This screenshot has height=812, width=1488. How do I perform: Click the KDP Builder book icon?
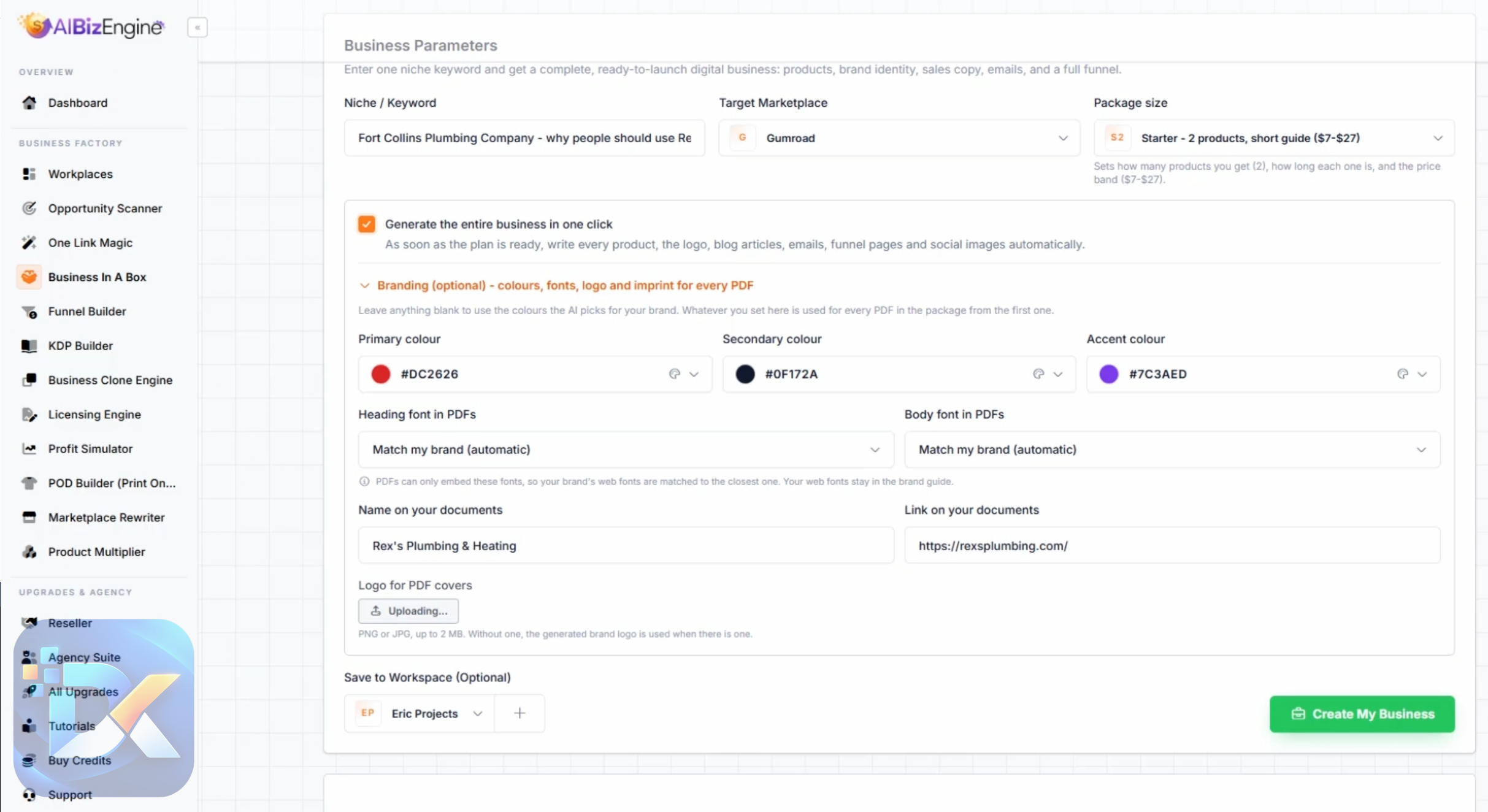coord(29,346)
